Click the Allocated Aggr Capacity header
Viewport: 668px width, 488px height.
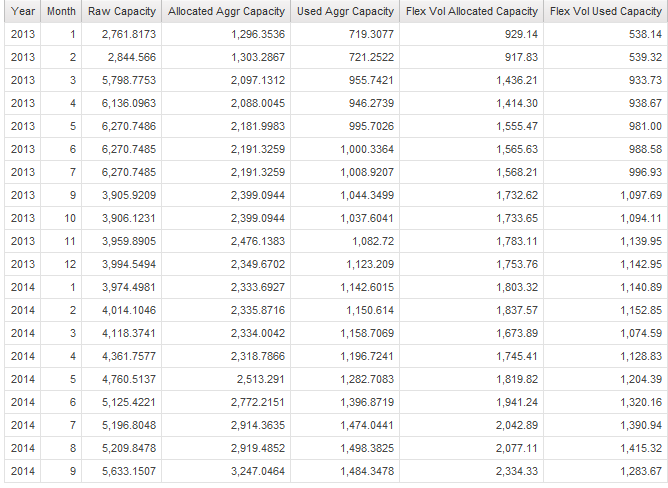[226, 11]
